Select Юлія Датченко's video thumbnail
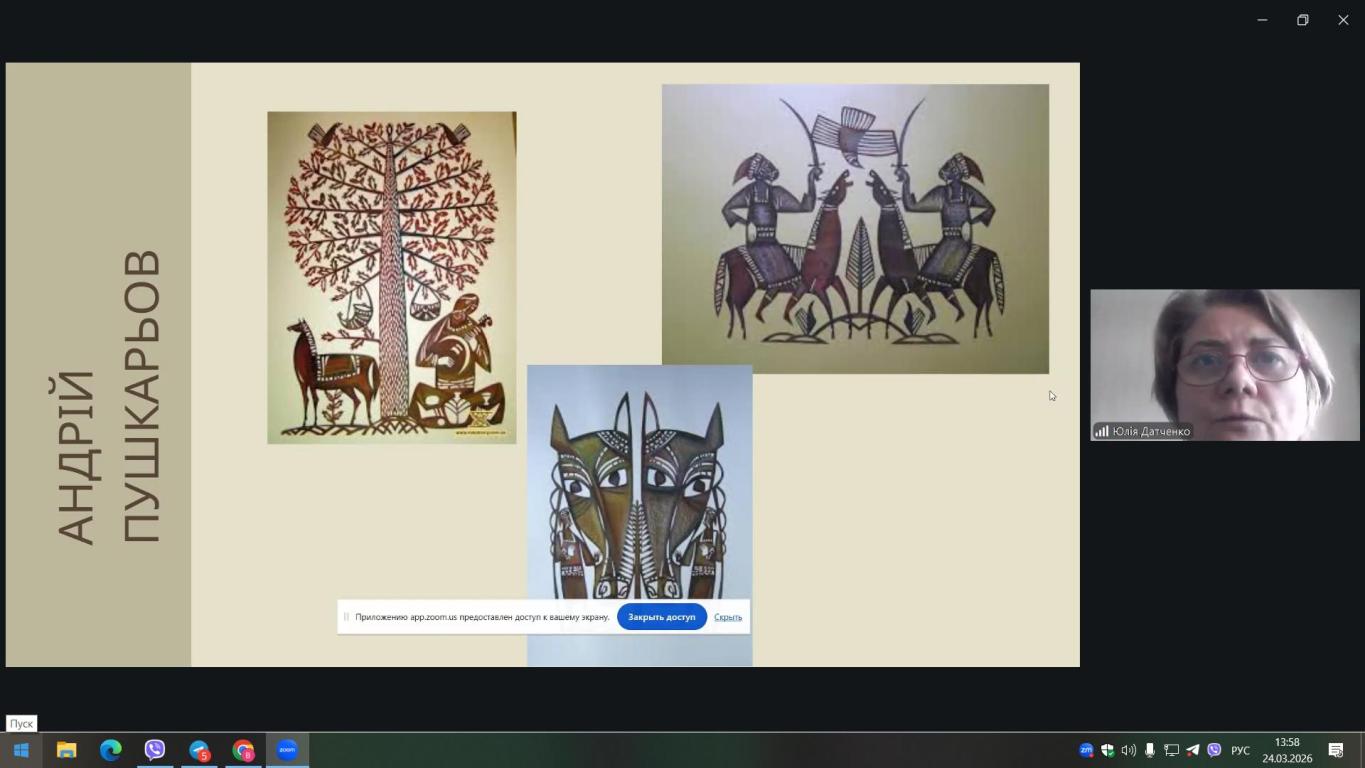 [1224, 364]
